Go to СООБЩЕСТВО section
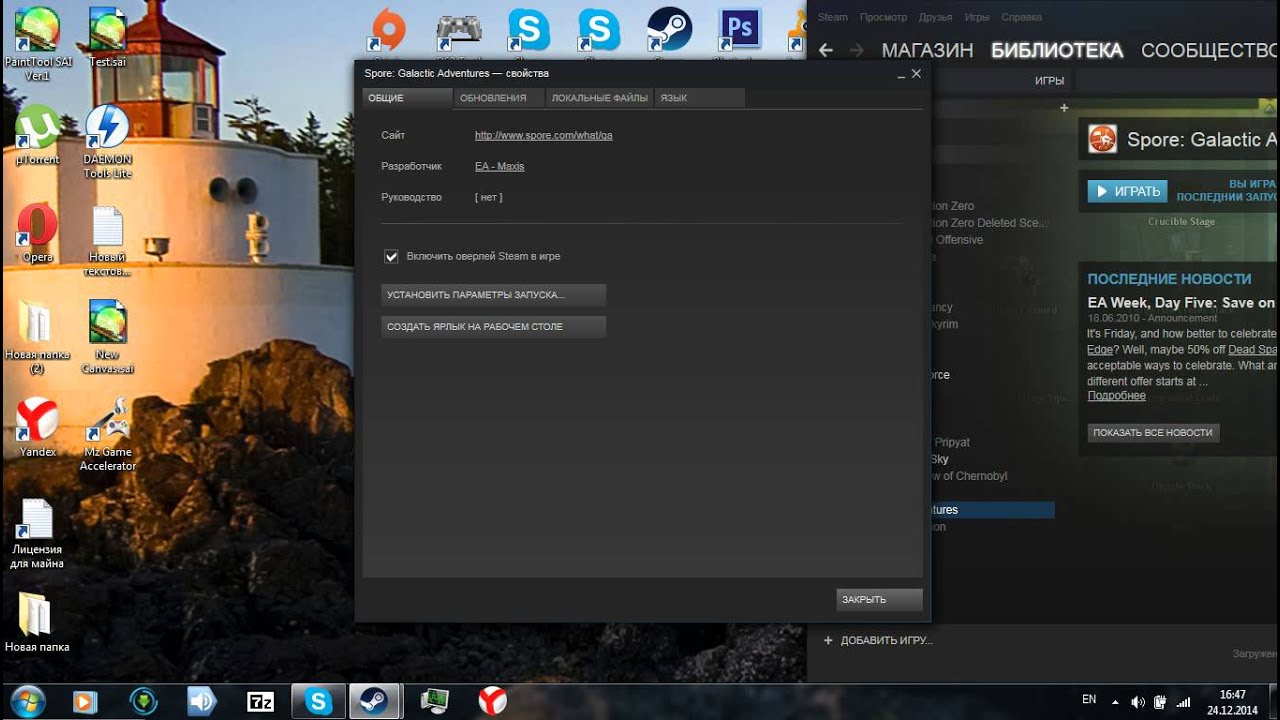 1210,50
